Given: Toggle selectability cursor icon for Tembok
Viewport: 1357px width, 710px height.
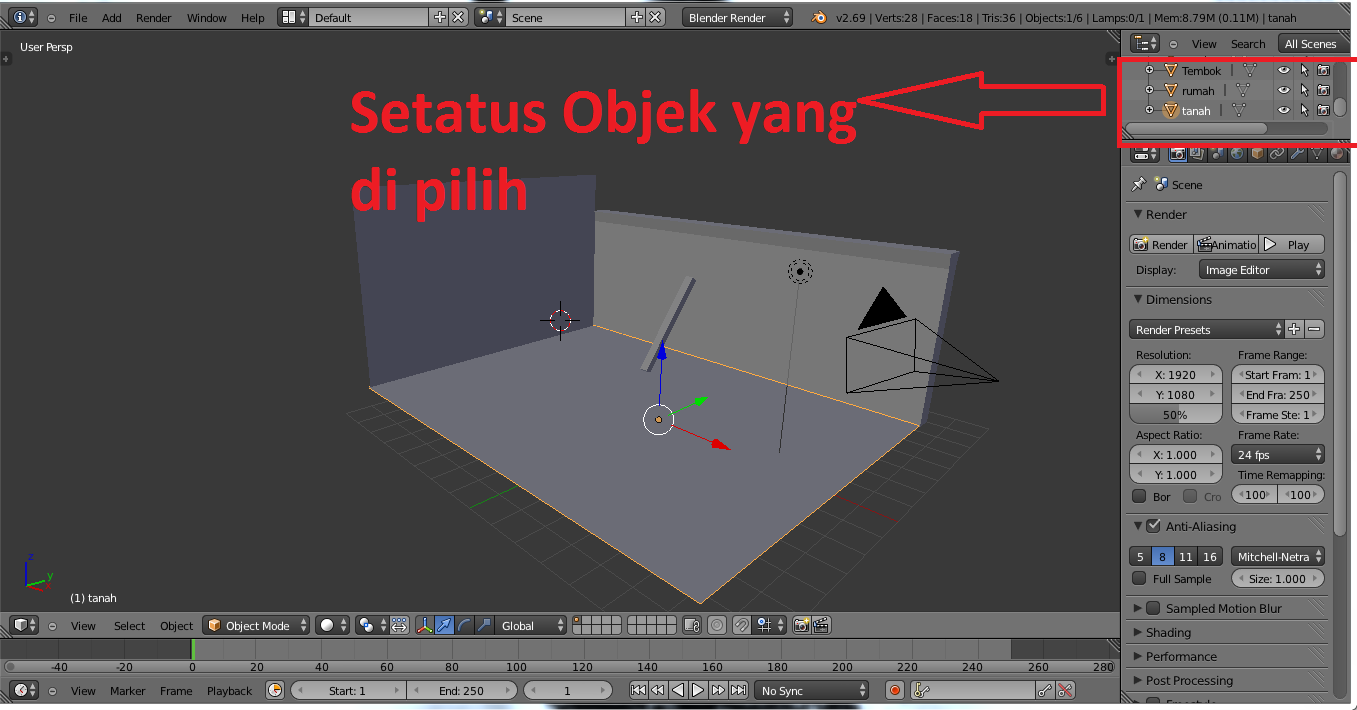Looking at the screenshot, I should tap(1304, 70).
